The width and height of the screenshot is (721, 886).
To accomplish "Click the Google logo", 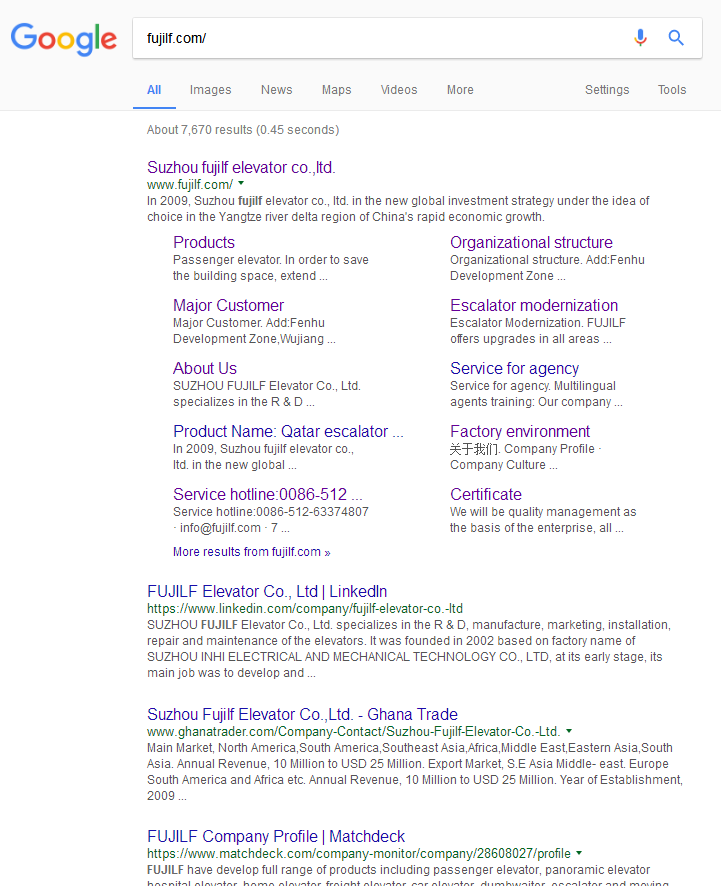I will (x=64, y=38).
